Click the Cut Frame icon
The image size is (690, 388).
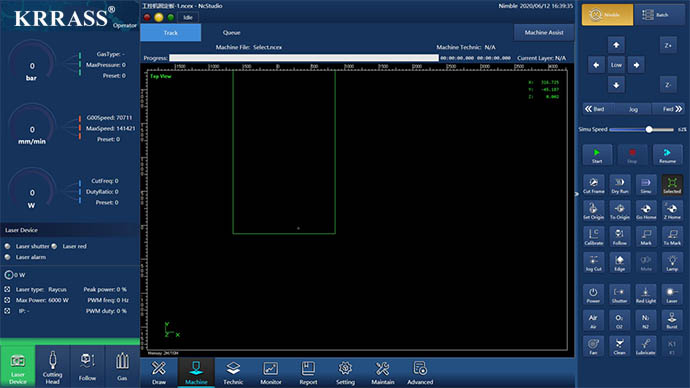click(x=593, y=185)
